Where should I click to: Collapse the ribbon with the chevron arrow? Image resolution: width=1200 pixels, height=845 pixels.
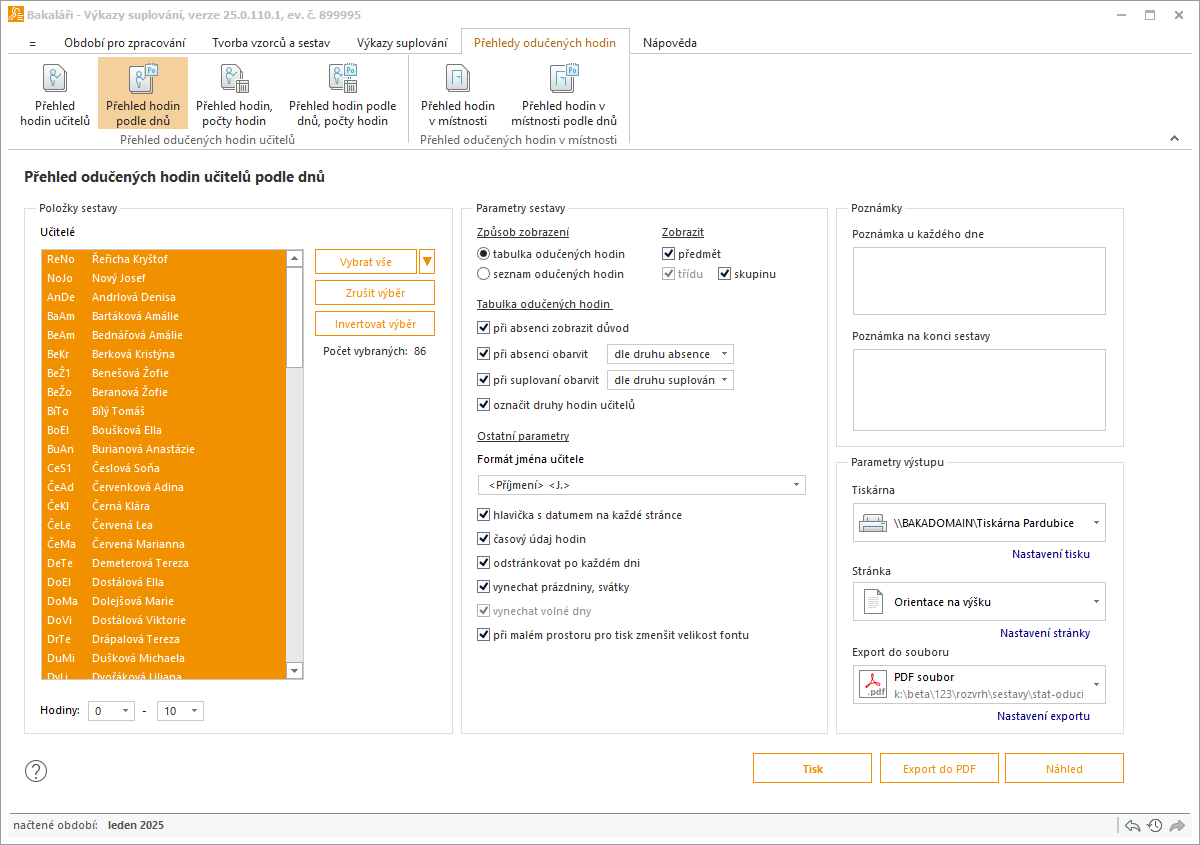[1174, 138]
